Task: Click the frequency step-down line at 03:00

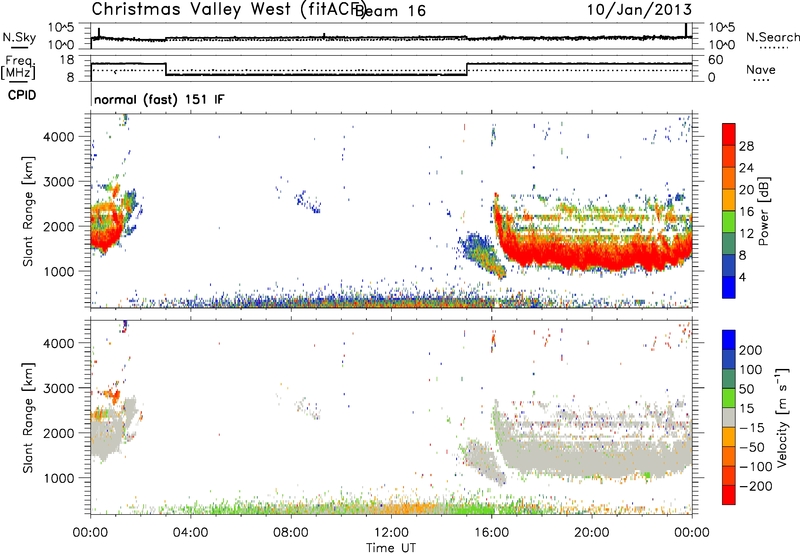Action: [166, 69]
